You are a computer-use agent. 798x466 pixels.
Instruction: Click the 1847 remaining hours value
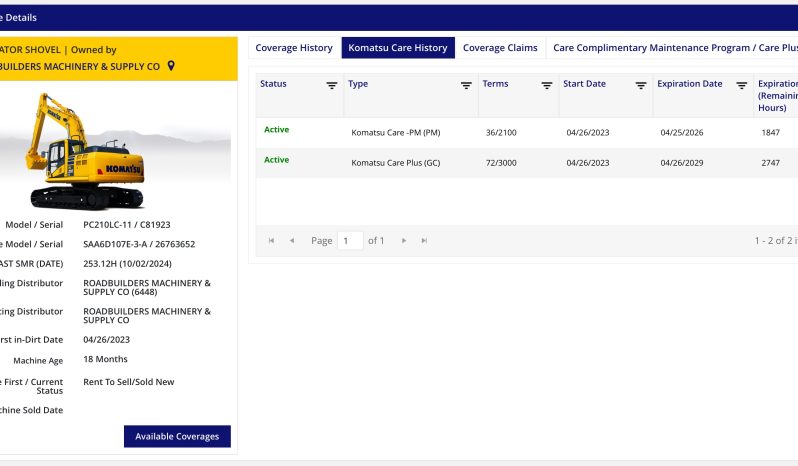[771, 133]
